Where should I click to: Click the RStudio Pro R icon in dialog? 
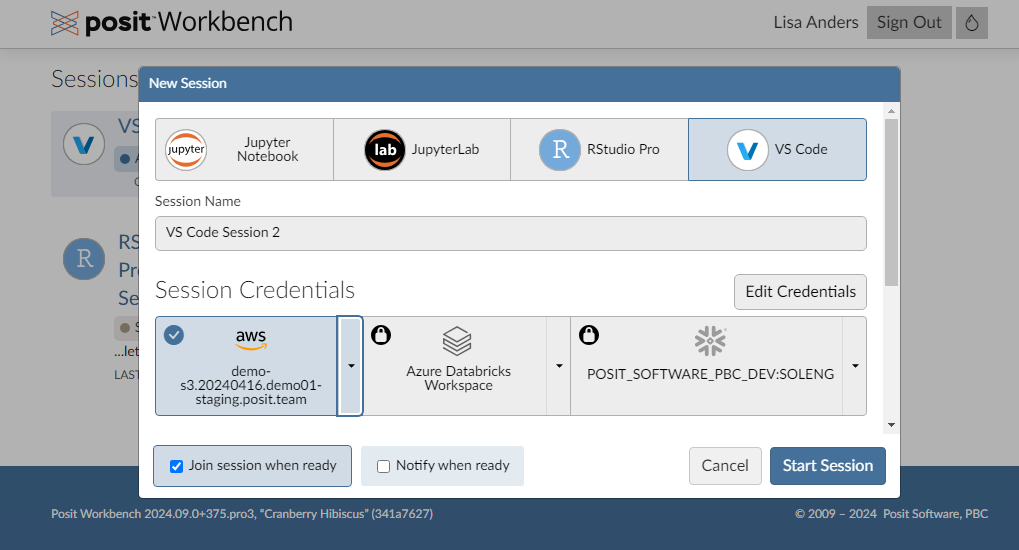point(560,150)
